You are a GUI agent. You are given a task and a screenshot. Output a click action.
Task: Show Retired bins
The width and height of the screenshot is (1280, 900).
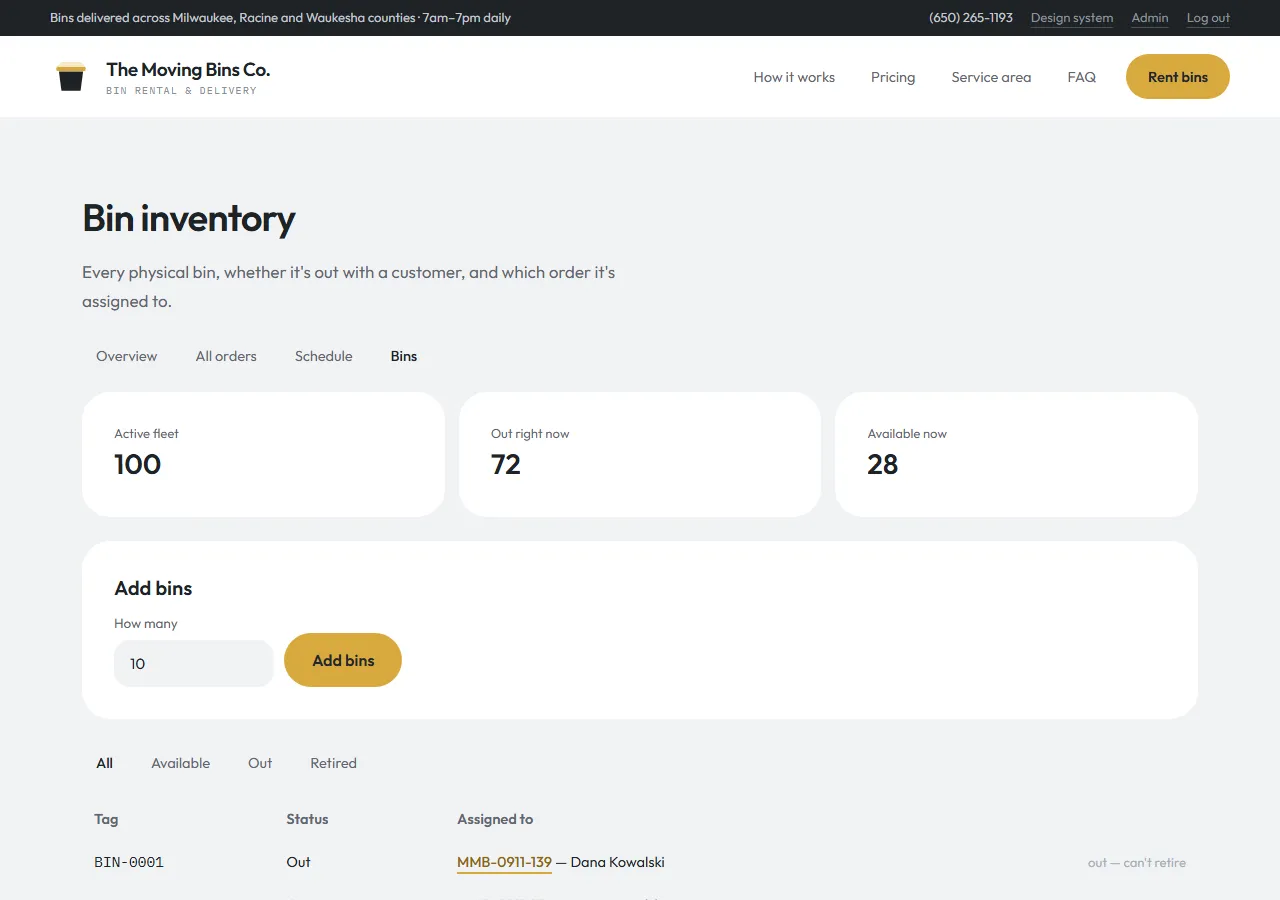tap(333, 763)
